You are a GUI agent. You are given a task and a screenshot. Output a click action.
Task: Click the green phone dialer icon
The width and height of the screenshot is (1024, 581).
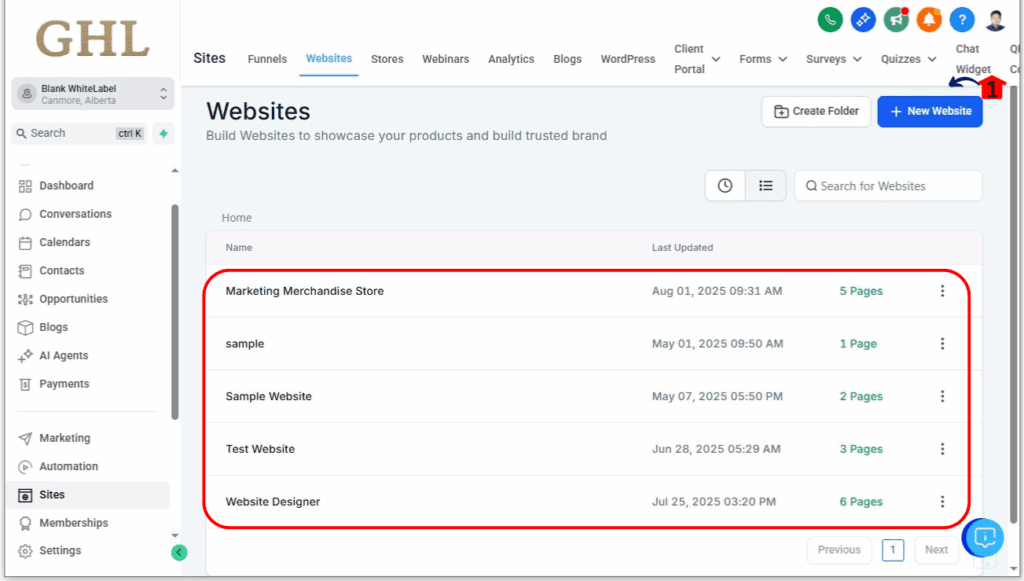point(830,20)
